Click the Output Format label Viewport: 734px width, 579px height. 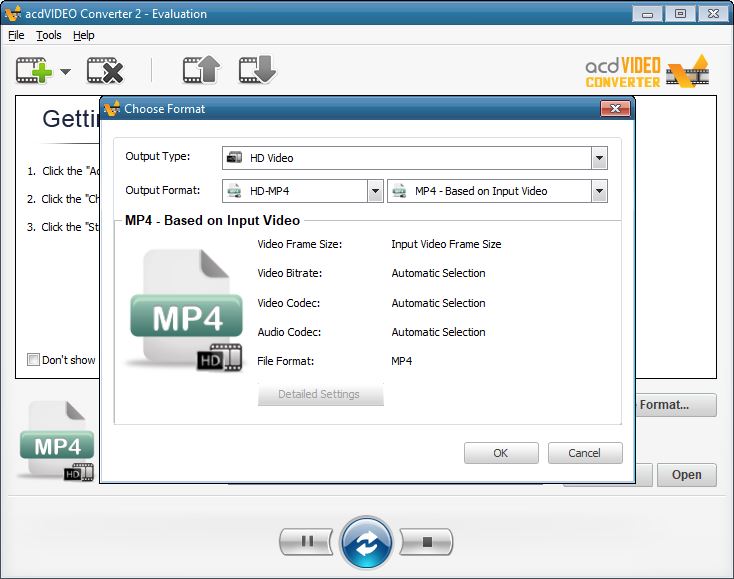162,190
